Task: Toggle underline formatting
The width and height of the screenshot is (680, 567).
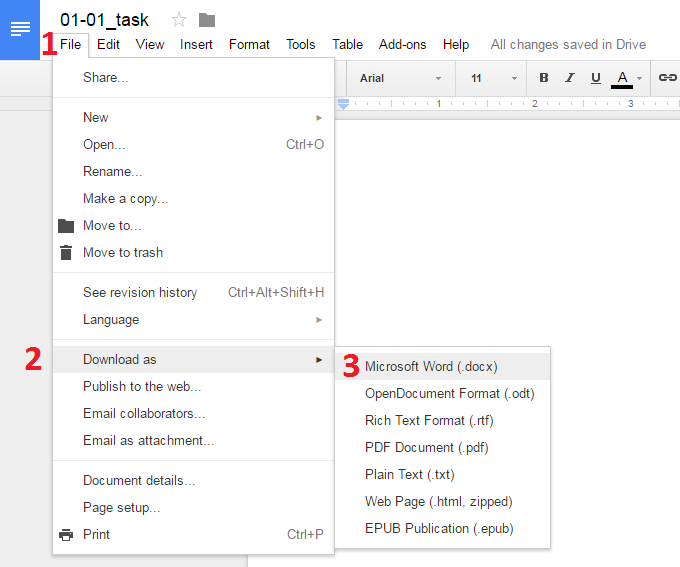Action: point(596,78)
